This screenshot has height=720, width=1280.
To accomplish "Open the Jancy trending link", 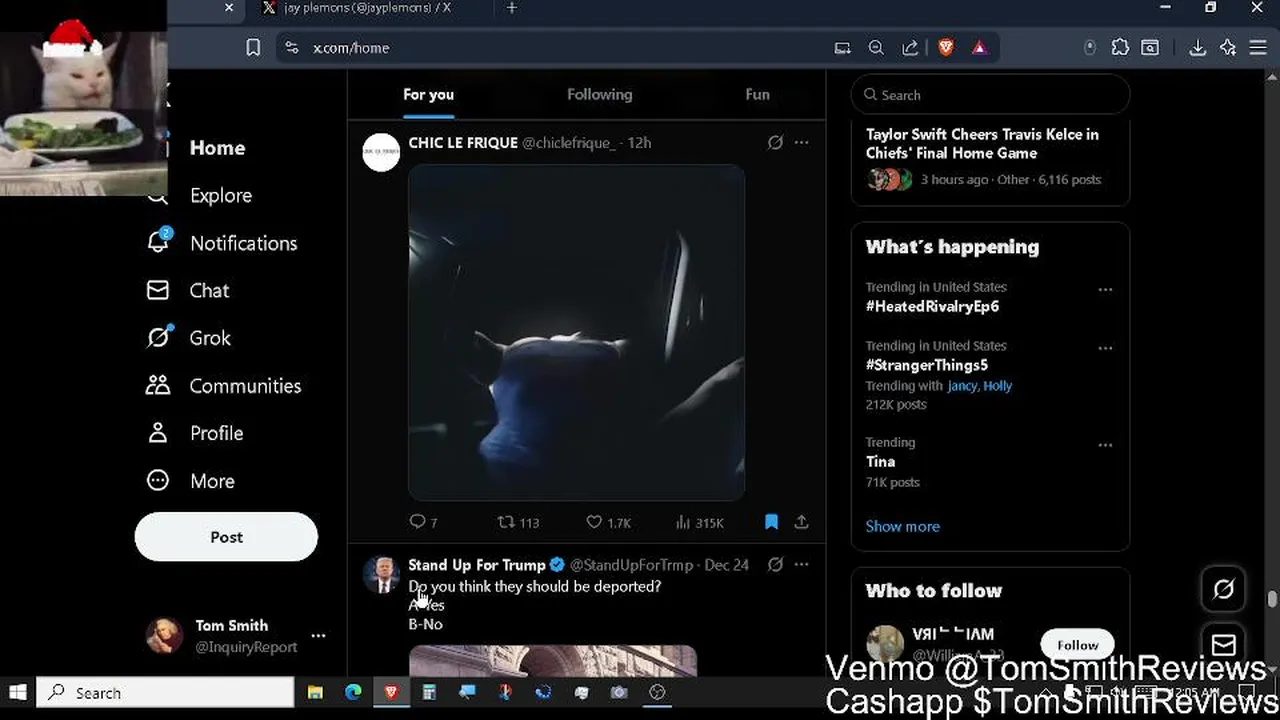I will [962, 386].
